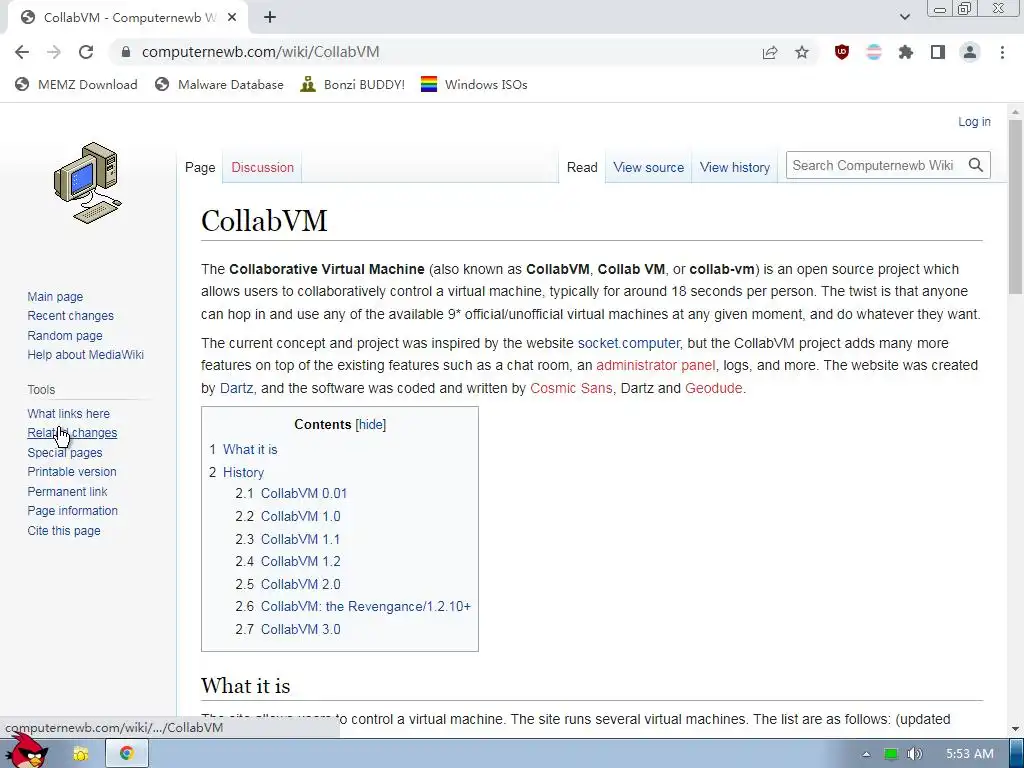Click the address bar URL

click(x=261, y=52)
